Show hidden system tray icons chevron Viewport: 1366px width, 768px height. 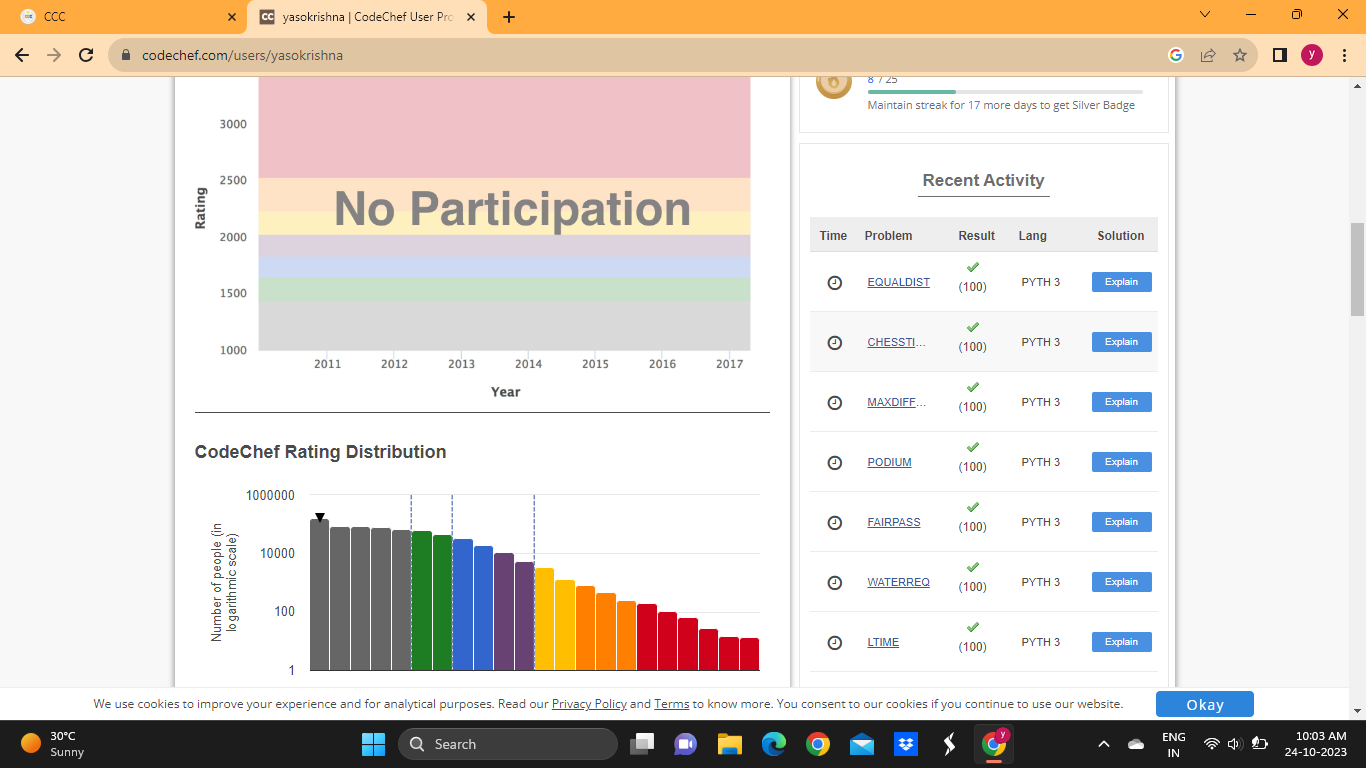(x=1104, y=744)
